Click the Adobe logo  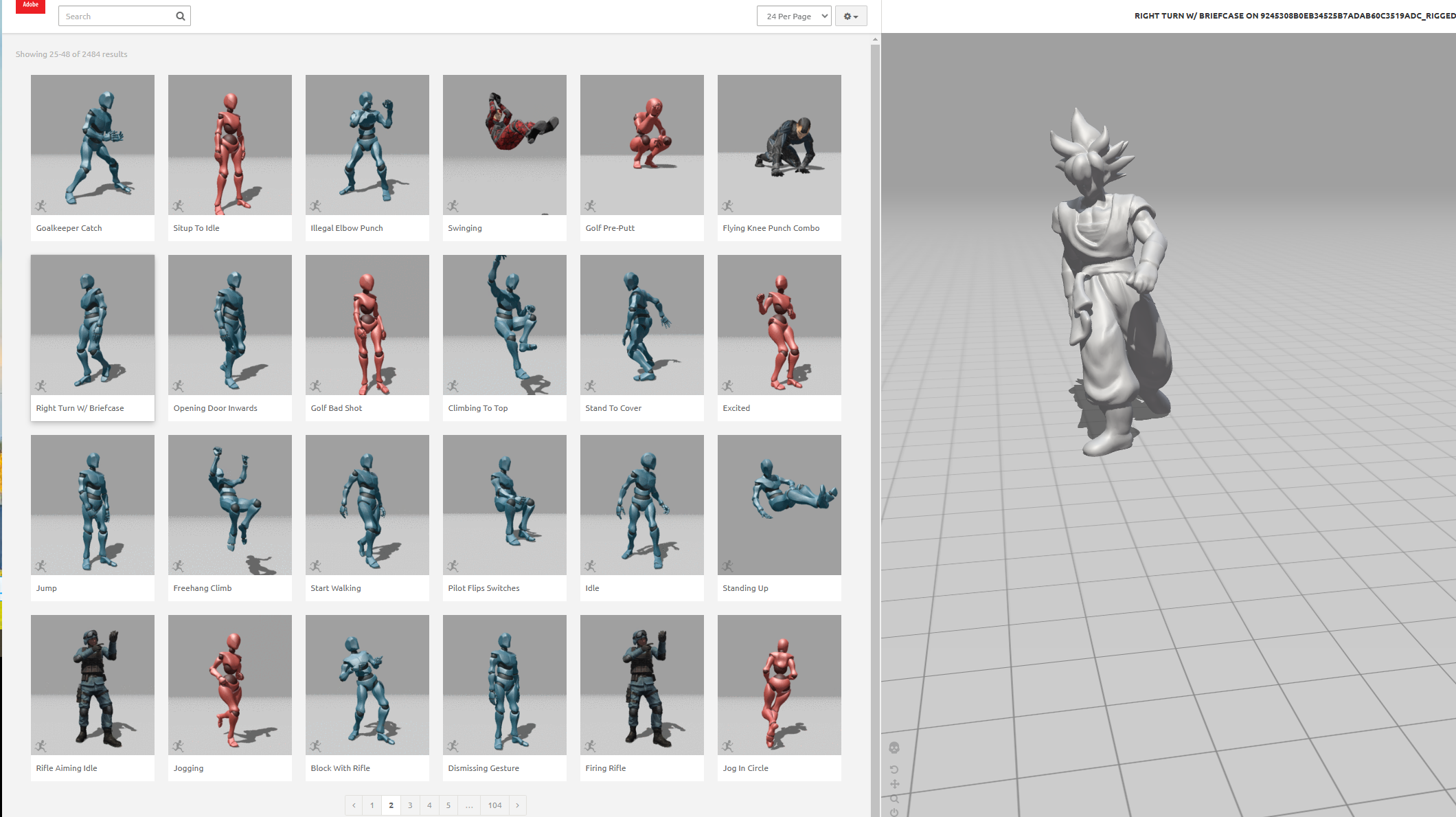click(30, 6)
